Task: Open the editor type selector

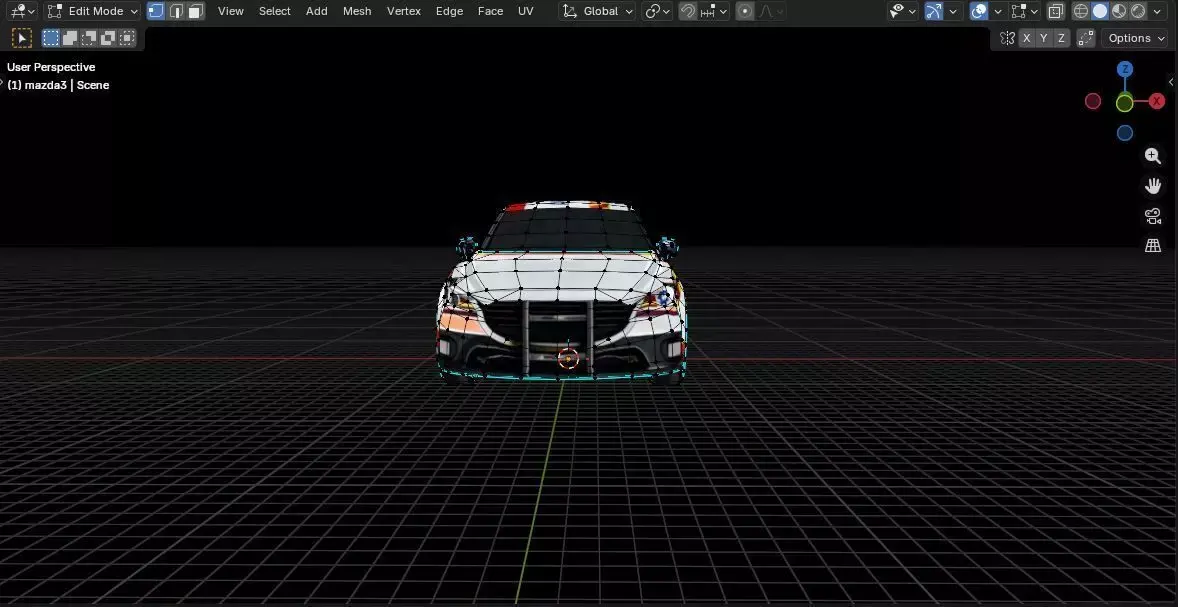Action: coord(20,11)
